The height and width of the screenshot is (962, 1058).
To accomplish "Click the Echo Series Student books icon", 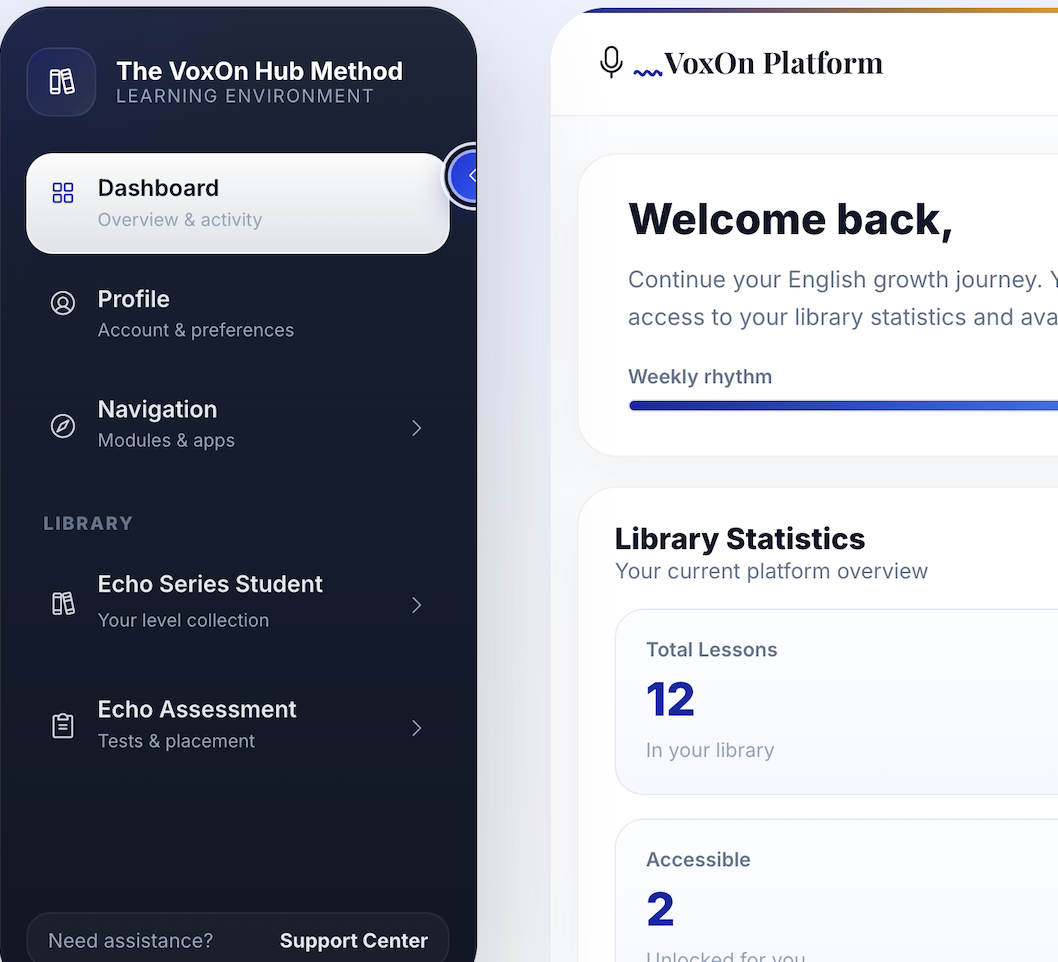I will [x=63, y=603].
